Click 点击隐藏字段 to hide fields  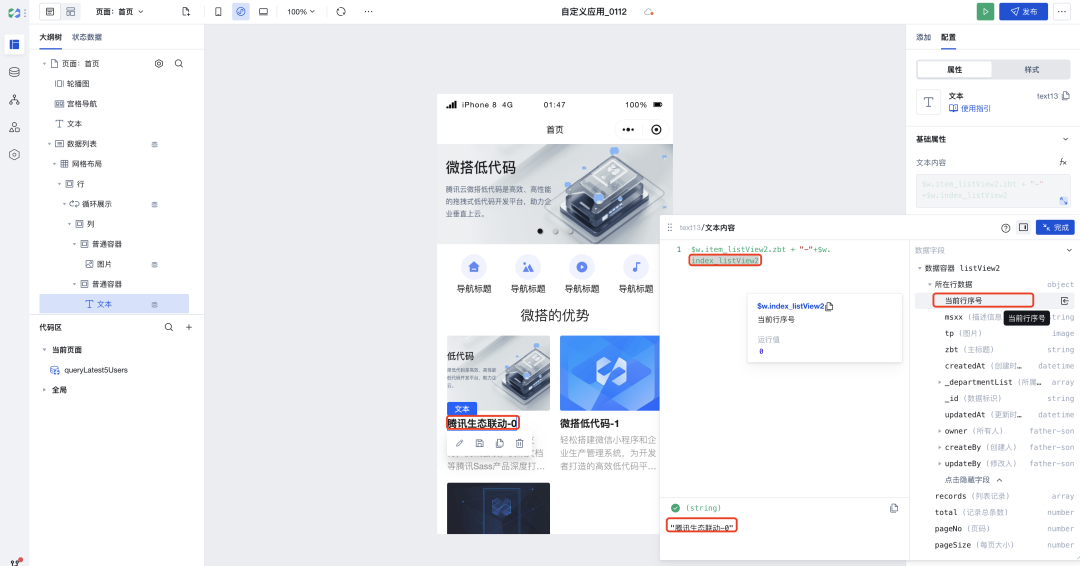pos(973,480)
